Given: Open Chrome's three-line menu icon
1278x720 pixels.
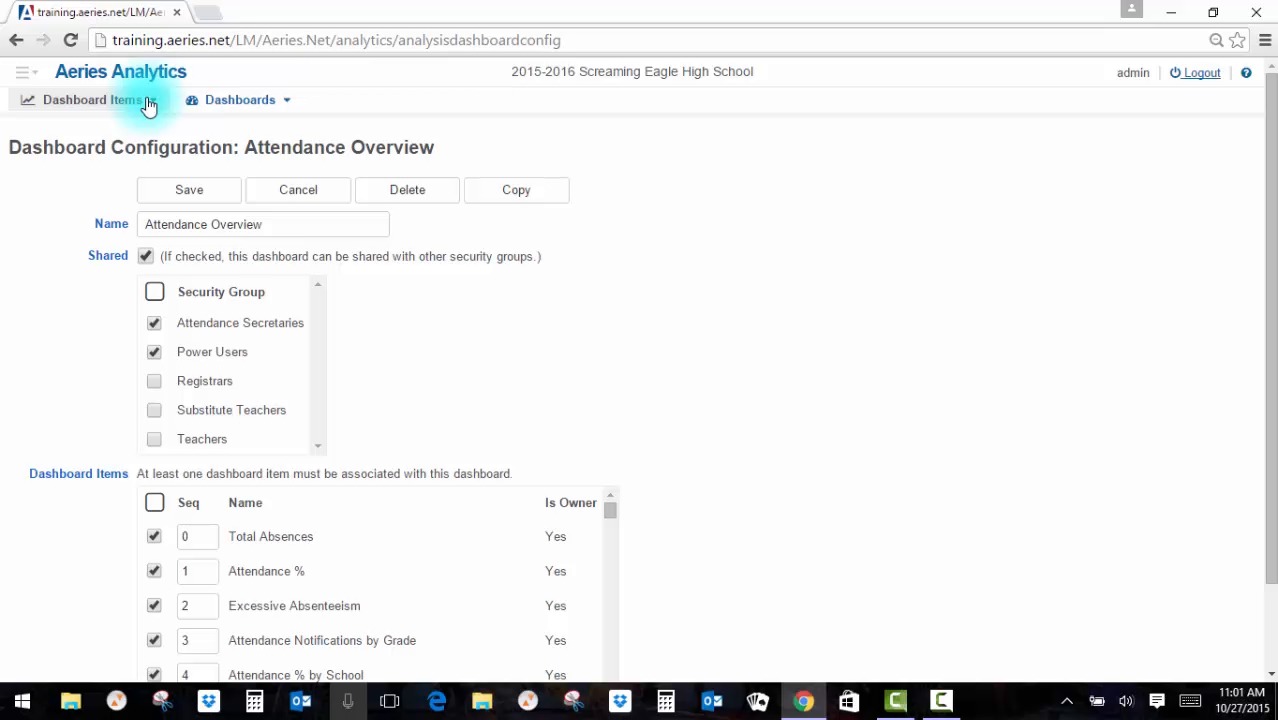Looking at the screenshot, I should coord(1265,40).
